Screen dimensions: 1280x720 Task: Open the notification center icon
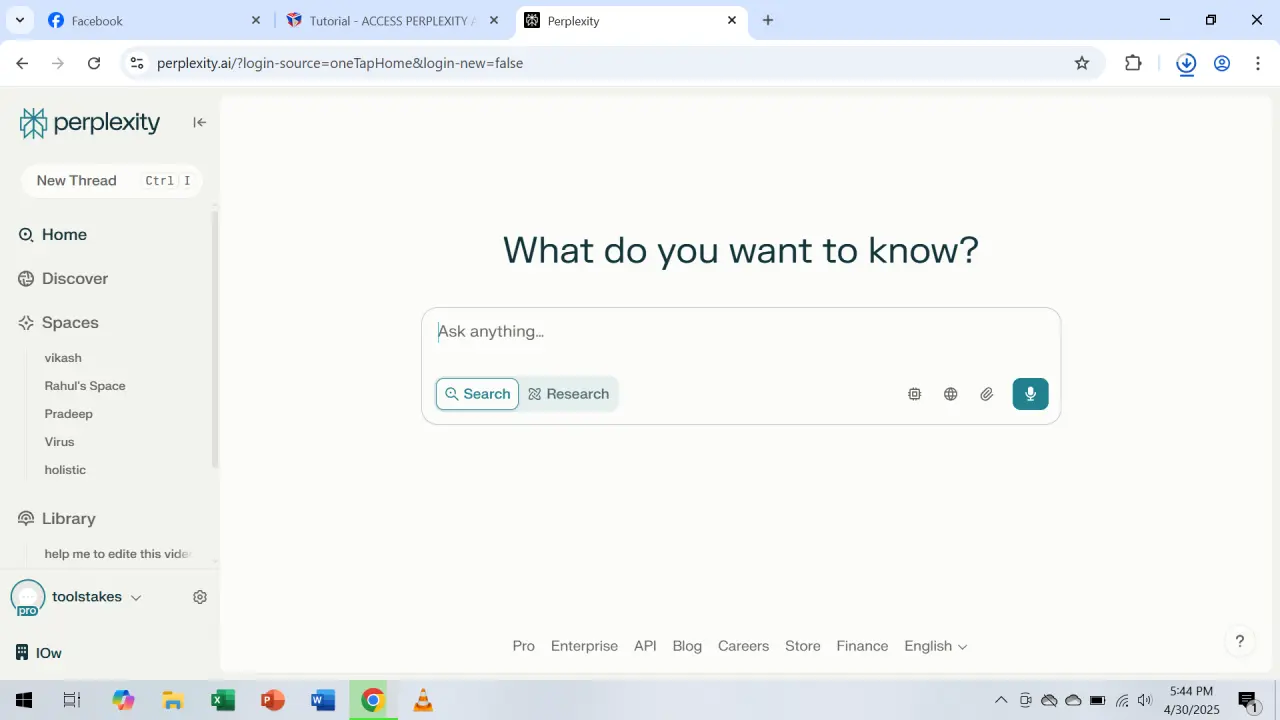1248,701
